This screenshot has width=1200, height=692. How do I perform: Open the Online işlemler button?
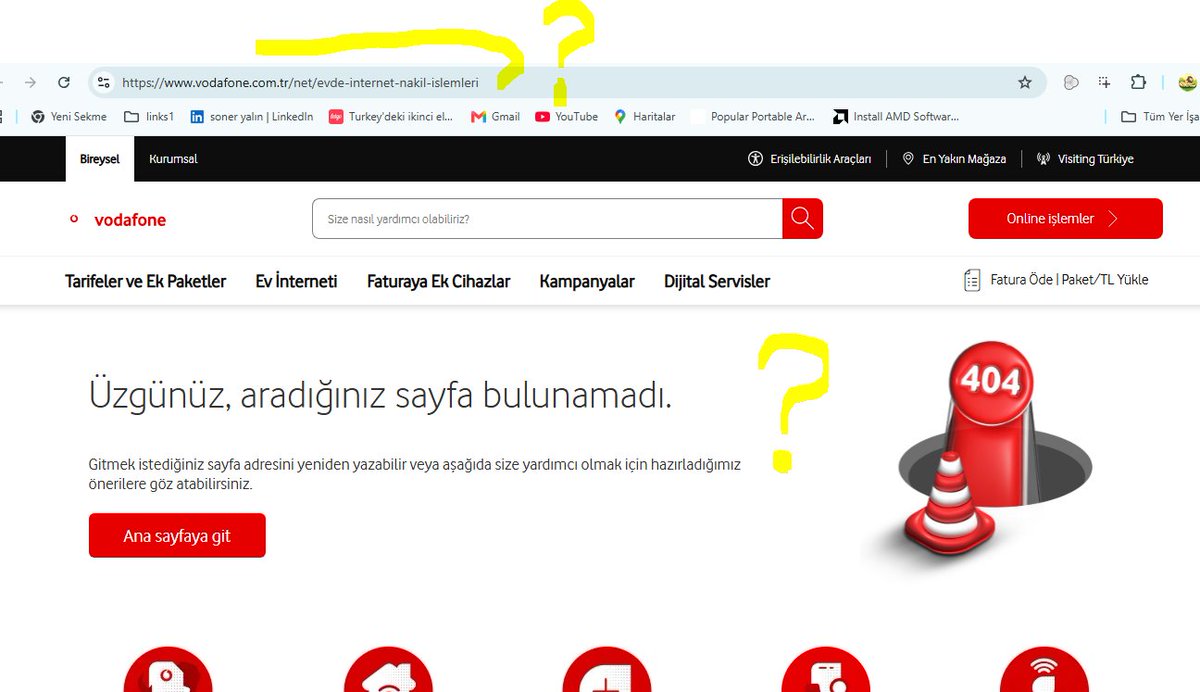[1065, 219]
